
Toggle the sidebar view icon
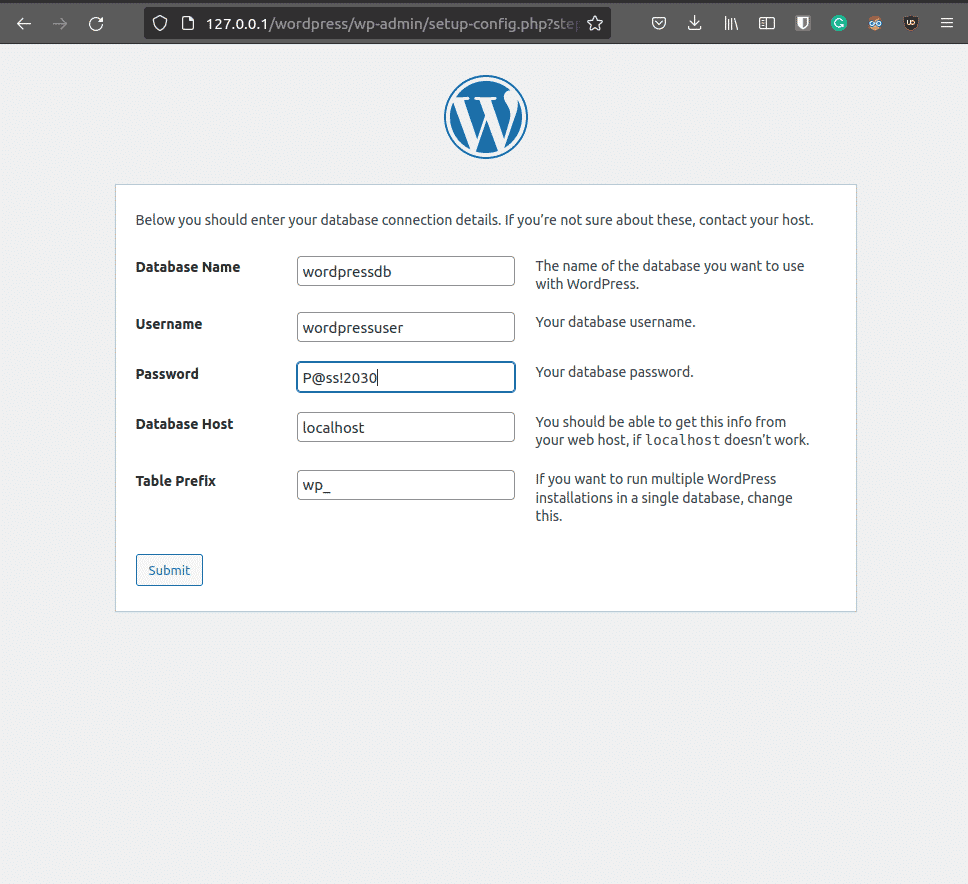pos(767,23)
